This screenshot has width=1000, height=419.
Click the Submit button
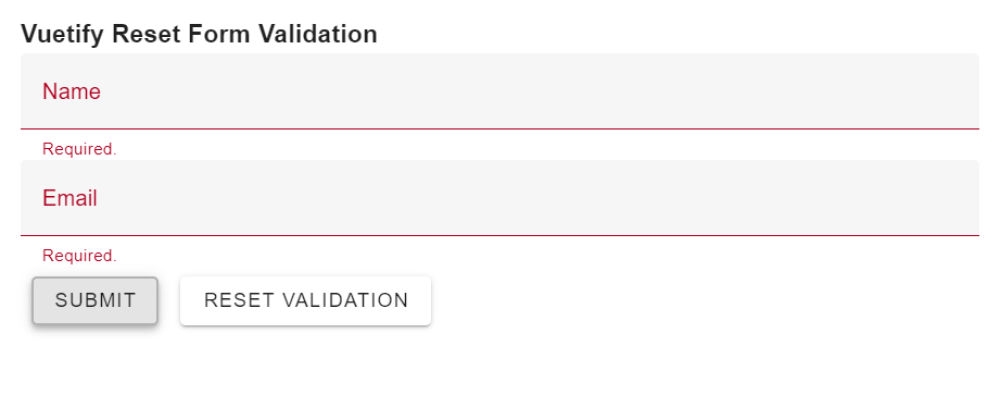coord(95,301)
